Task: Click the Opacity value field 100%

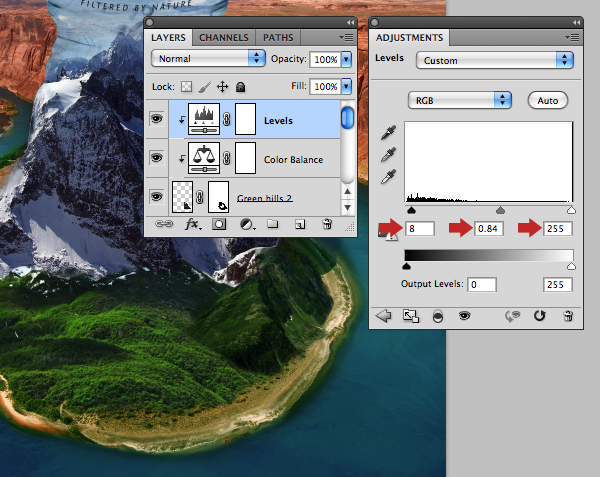Action: (325, 59)
